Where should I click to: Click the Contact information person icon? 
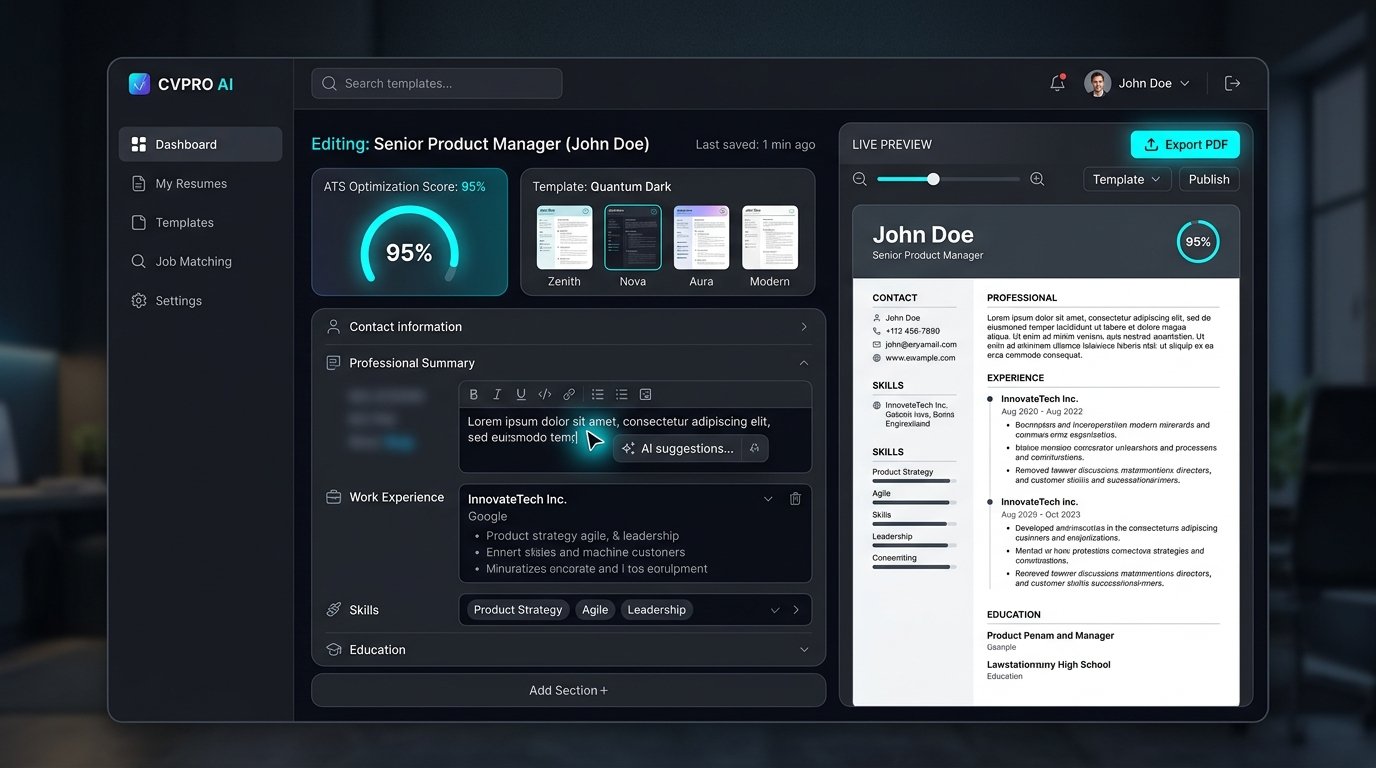point(334,327)
